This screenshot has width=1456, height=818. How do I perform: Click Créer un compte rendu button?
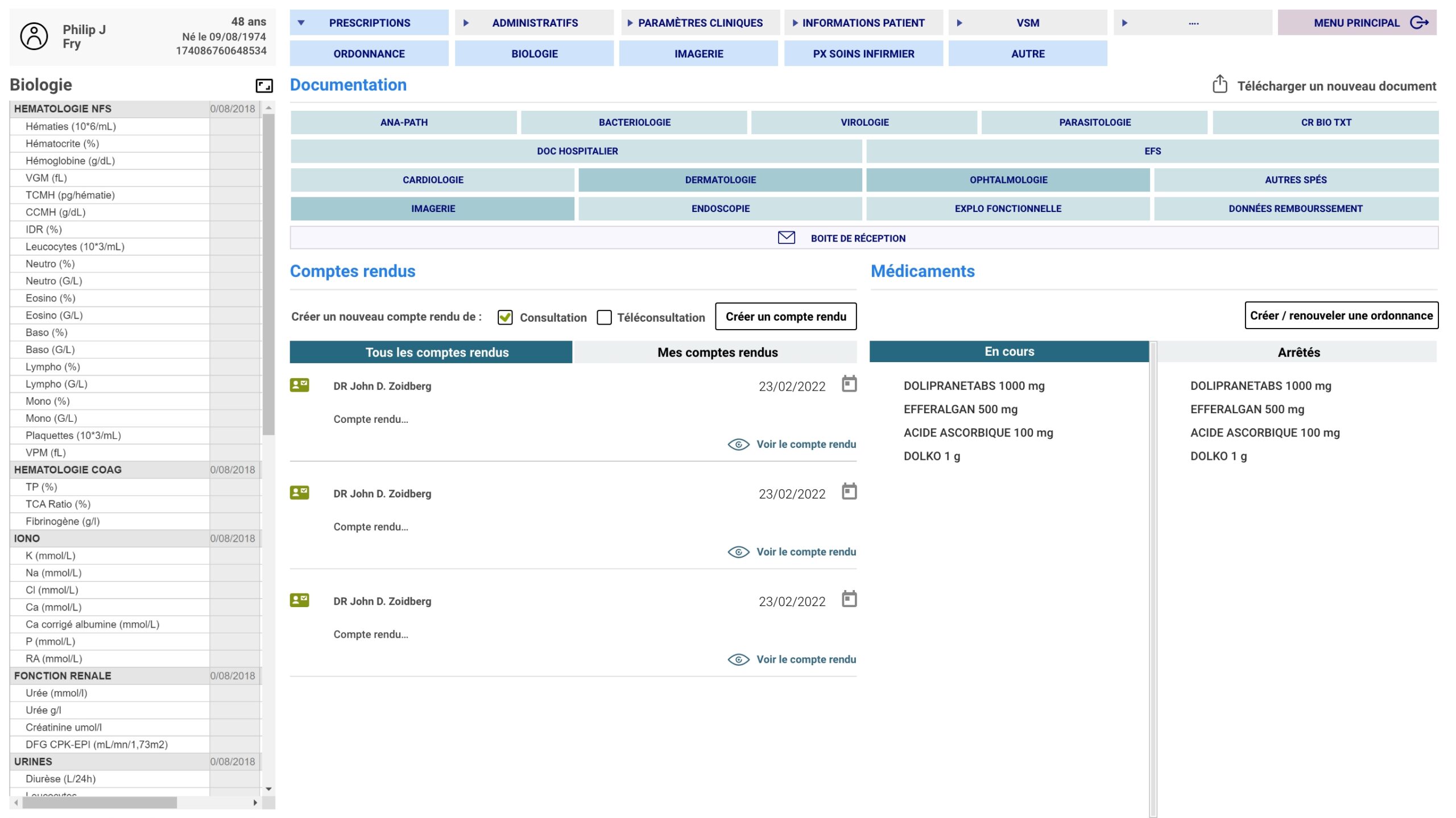[785, 317]
